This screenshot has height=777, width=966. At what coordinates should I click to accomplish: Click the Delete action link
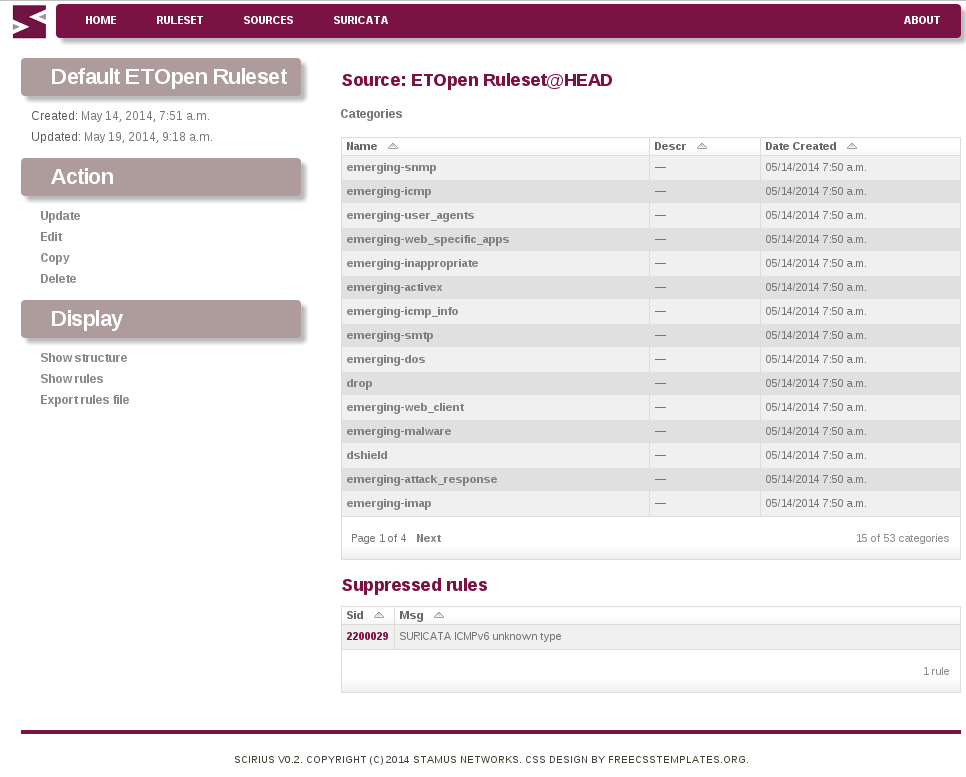point(59,279)
